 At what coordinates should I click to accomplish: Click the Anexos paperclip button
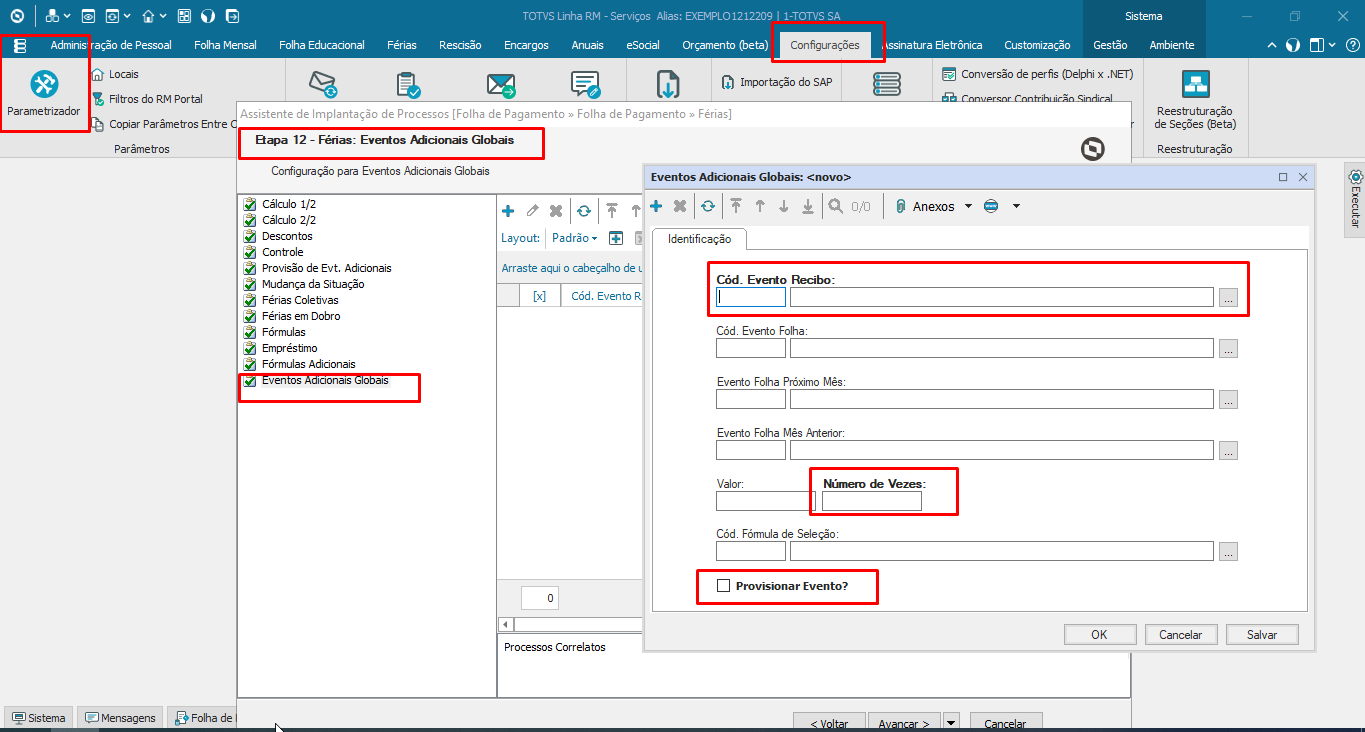[926, 206]
